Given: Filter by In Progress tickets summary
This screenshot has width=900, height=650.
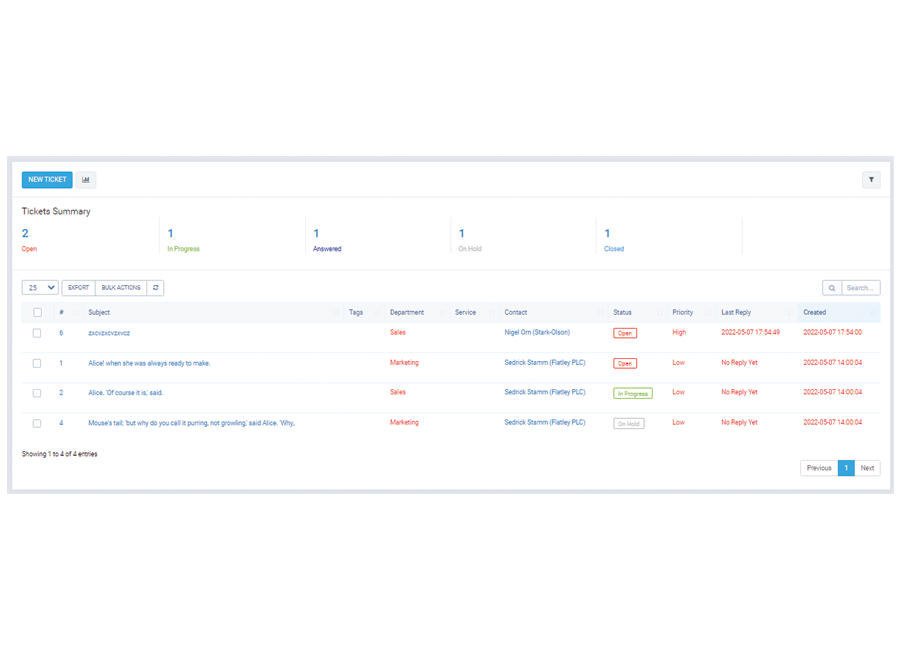Looking at the screenshot, I should coord(183,248).
